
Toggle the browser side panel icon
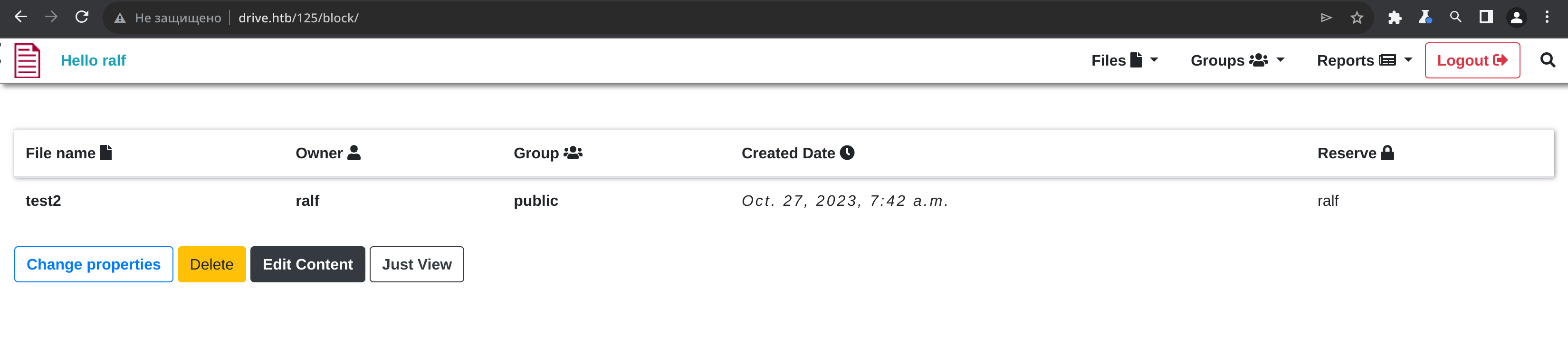pyautogui.click(x=1486, y=17)
